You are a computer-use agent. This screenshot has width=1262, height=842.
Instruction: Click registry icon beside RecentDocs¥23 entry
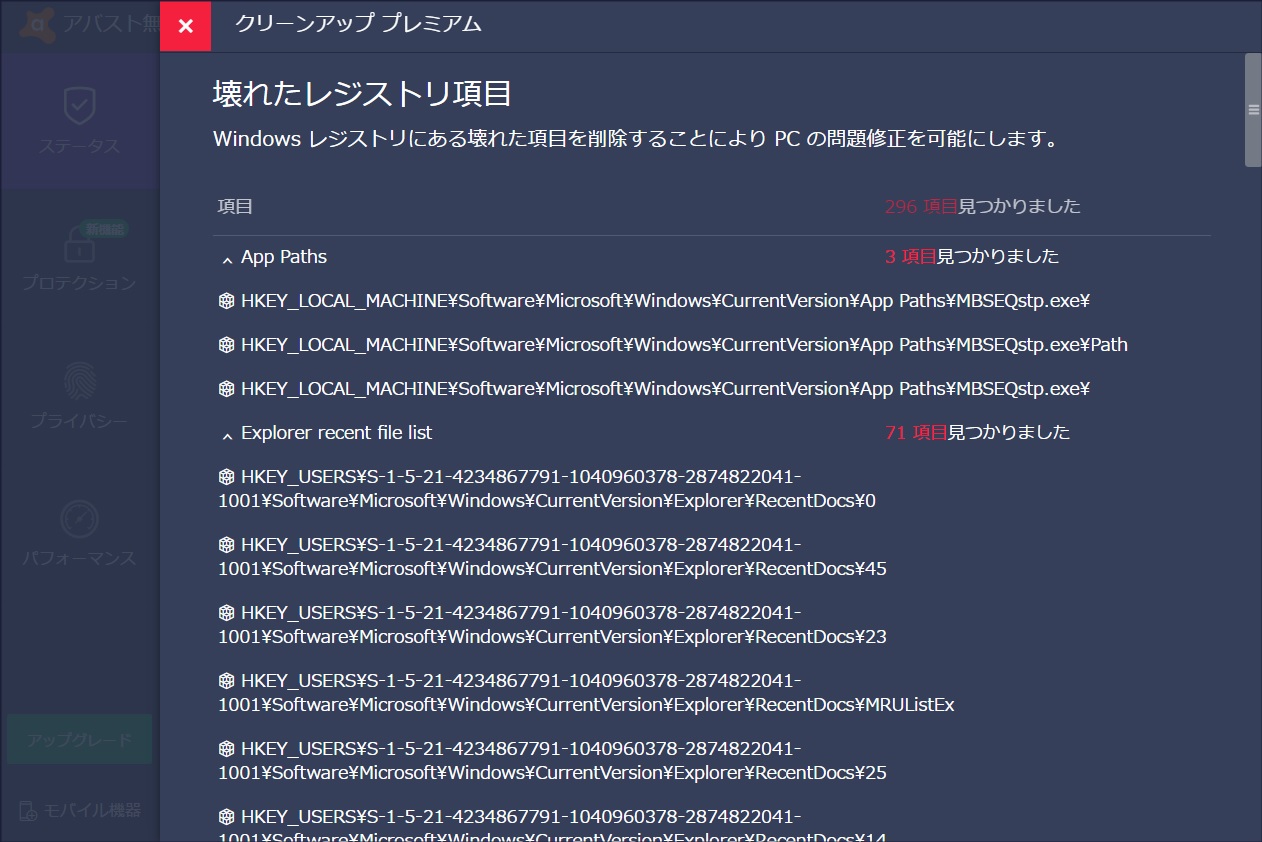[x=227, y=613]
